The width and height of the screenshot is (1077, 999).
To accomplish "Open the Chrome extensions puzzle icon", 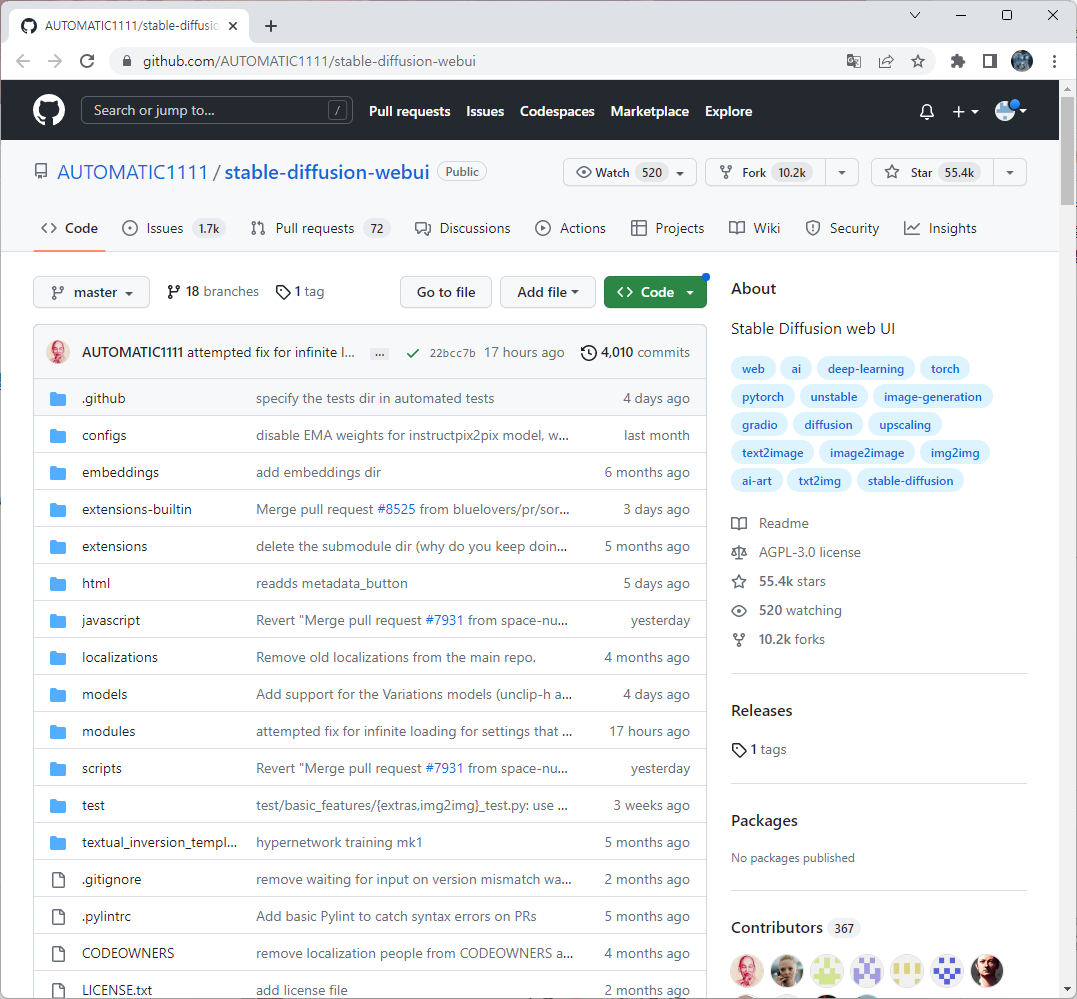I will click(957, 61).
